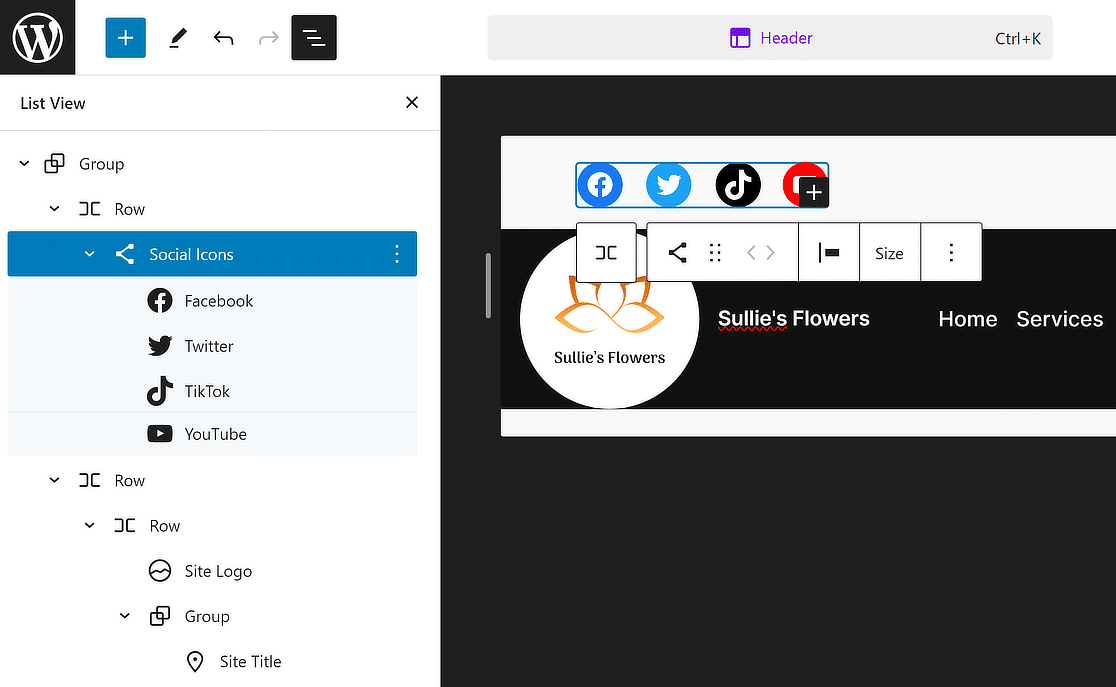Viewport: 1116px width, 687px height.
Task: Select Site Logo in List View
Action: click(x=218, y=571)
